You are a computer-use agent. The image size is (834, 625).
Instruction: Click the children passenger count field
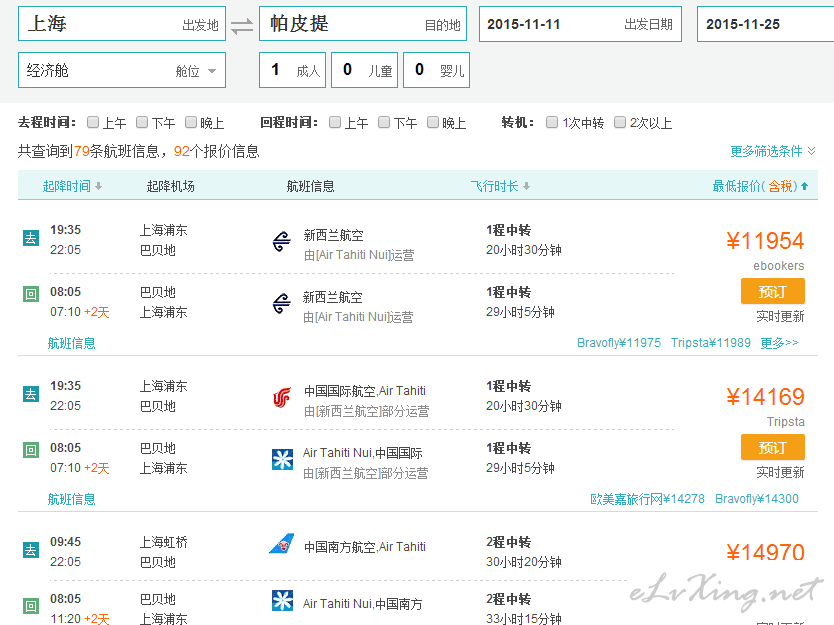364,70
